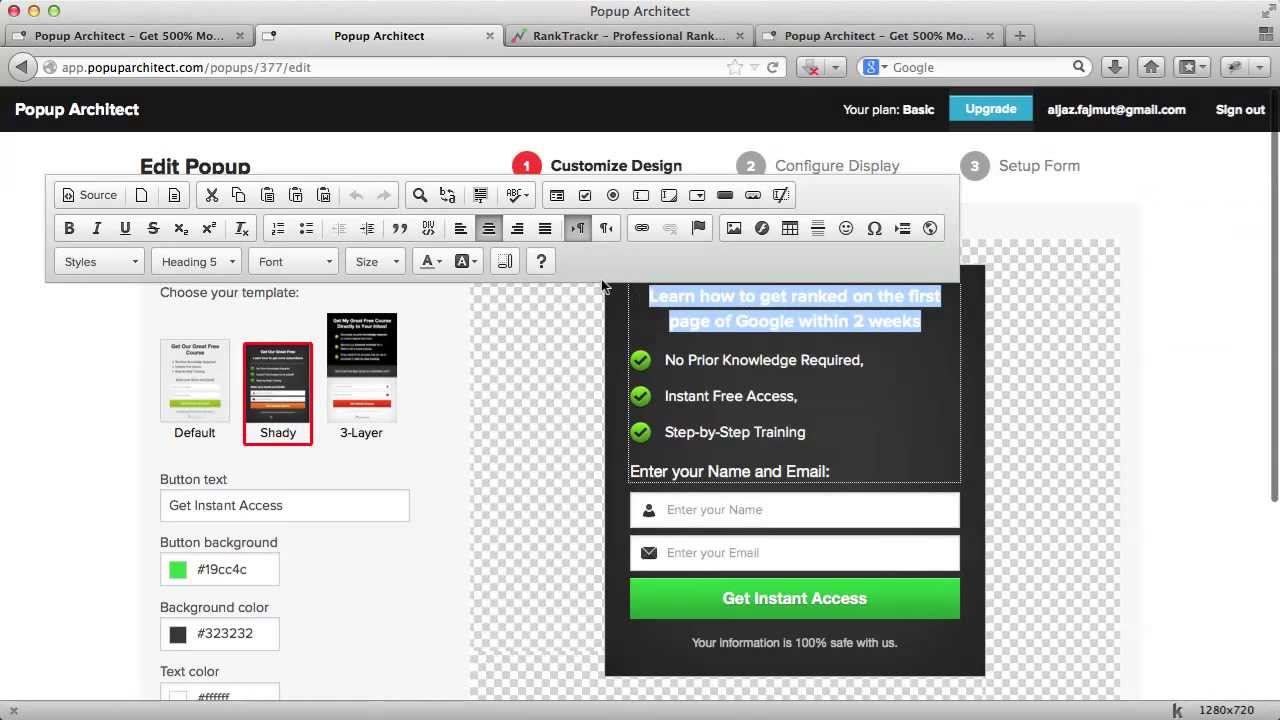
Task: Click the insert Link icon
Action: [x=642, y=228]
